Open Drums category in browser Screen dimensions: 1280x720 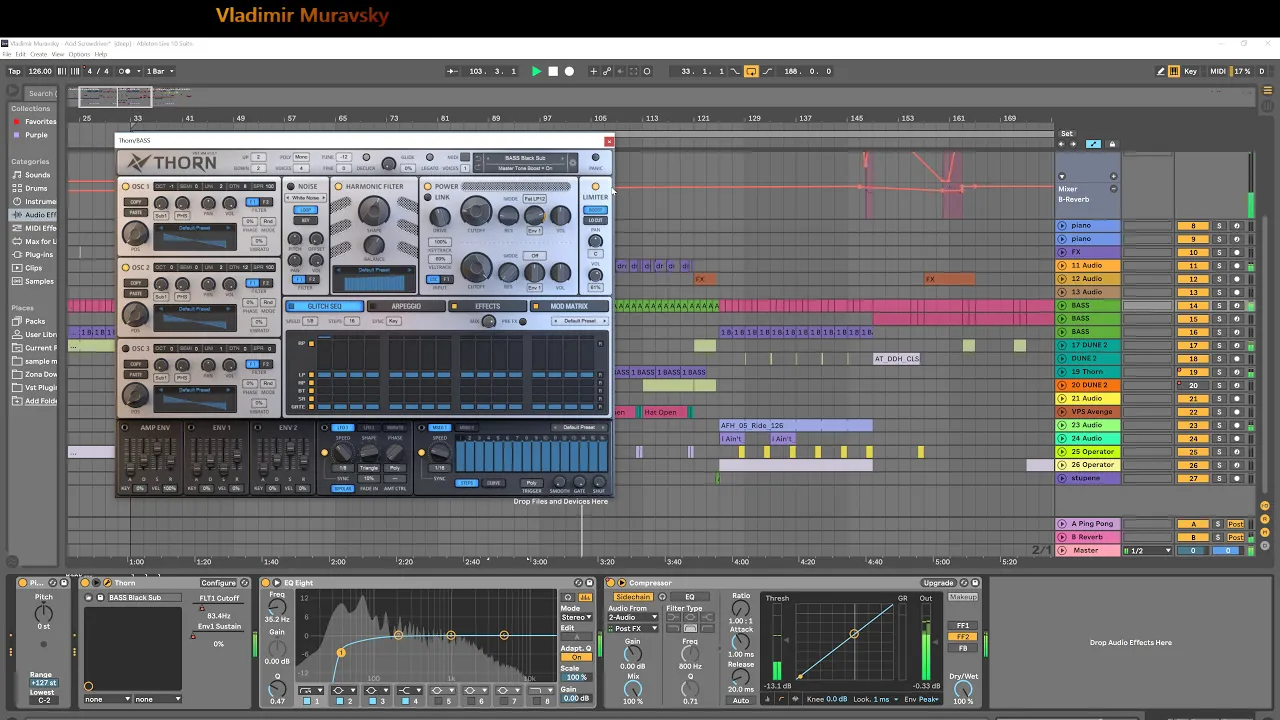(36, 188)
